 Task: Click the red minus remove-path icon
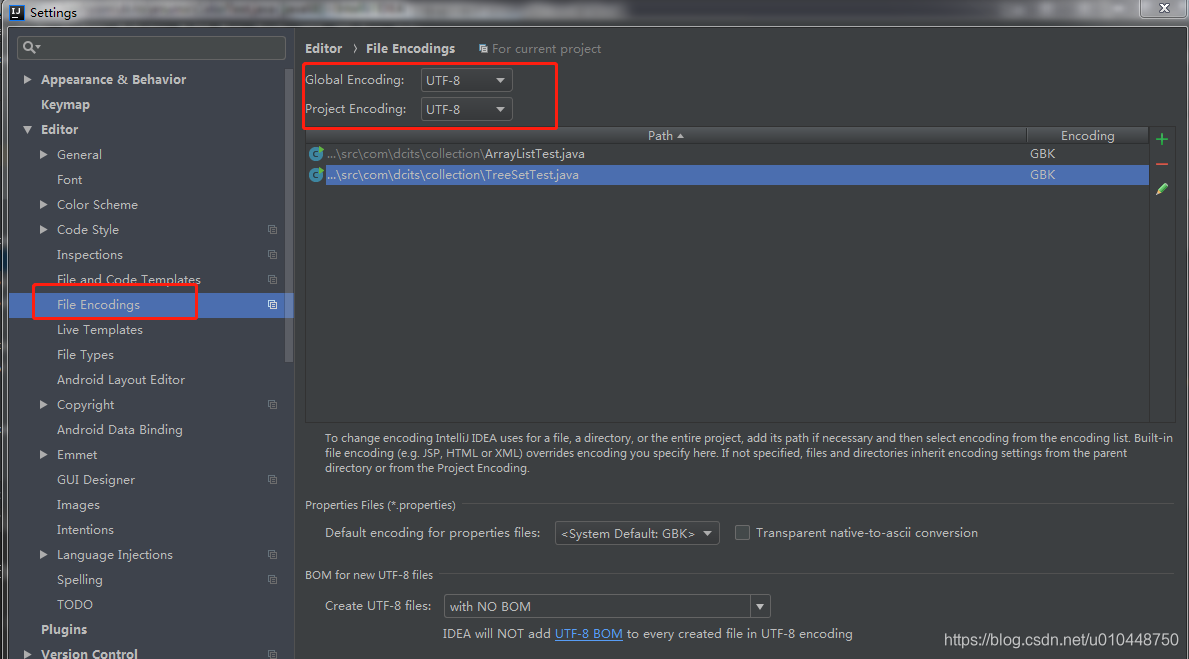[1162, 164]
